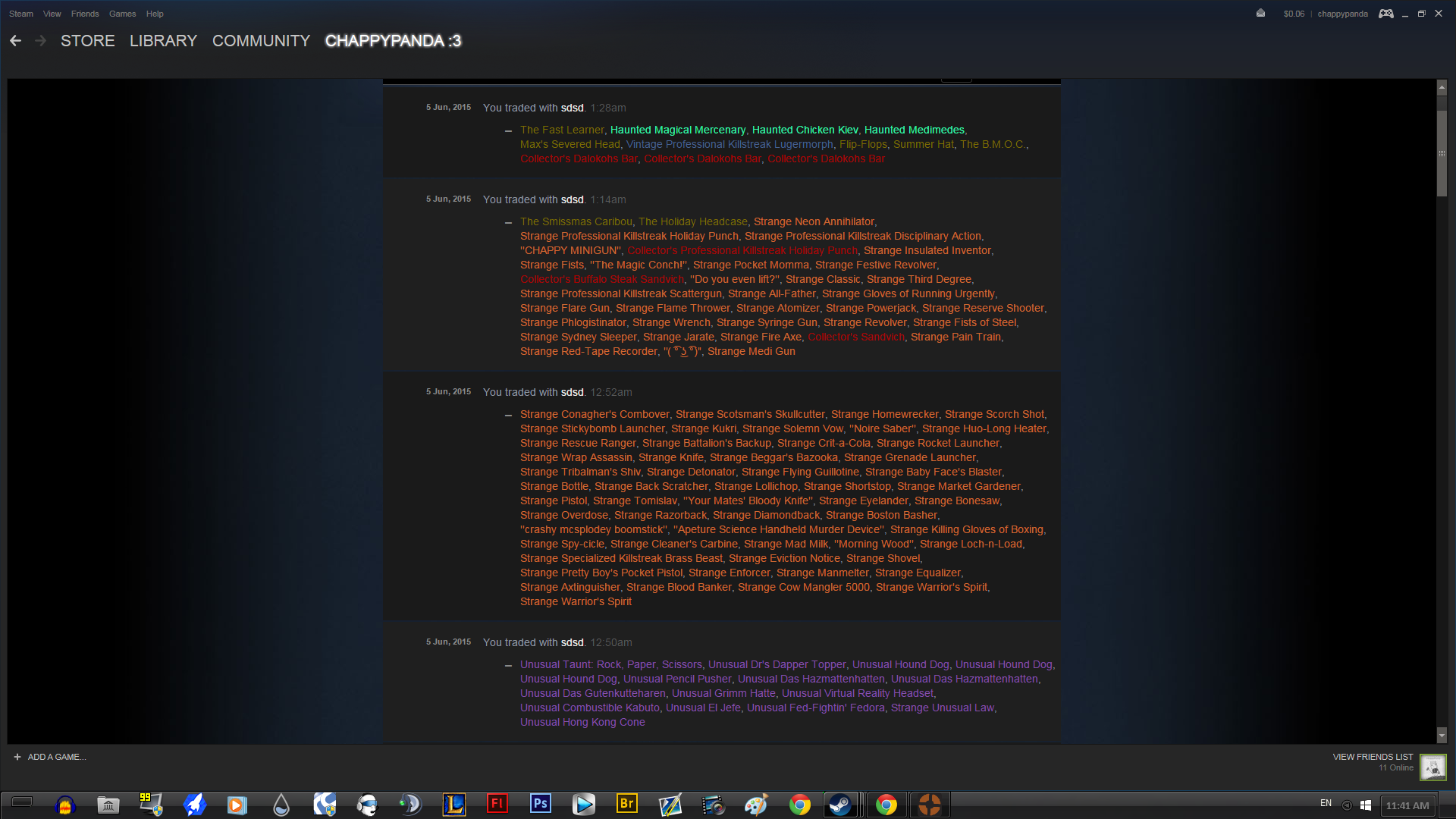Open the Friends menu

click(85, 14)
